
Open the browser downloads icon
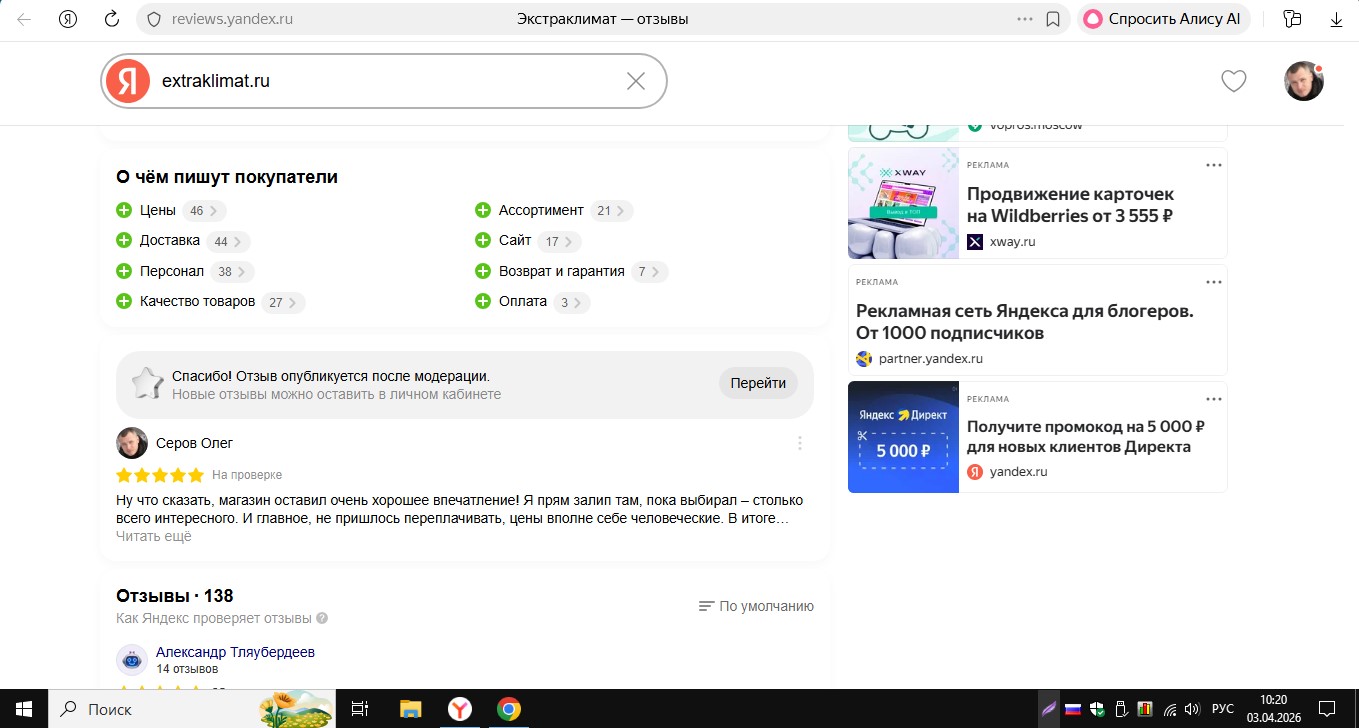tap(1336, 19)
